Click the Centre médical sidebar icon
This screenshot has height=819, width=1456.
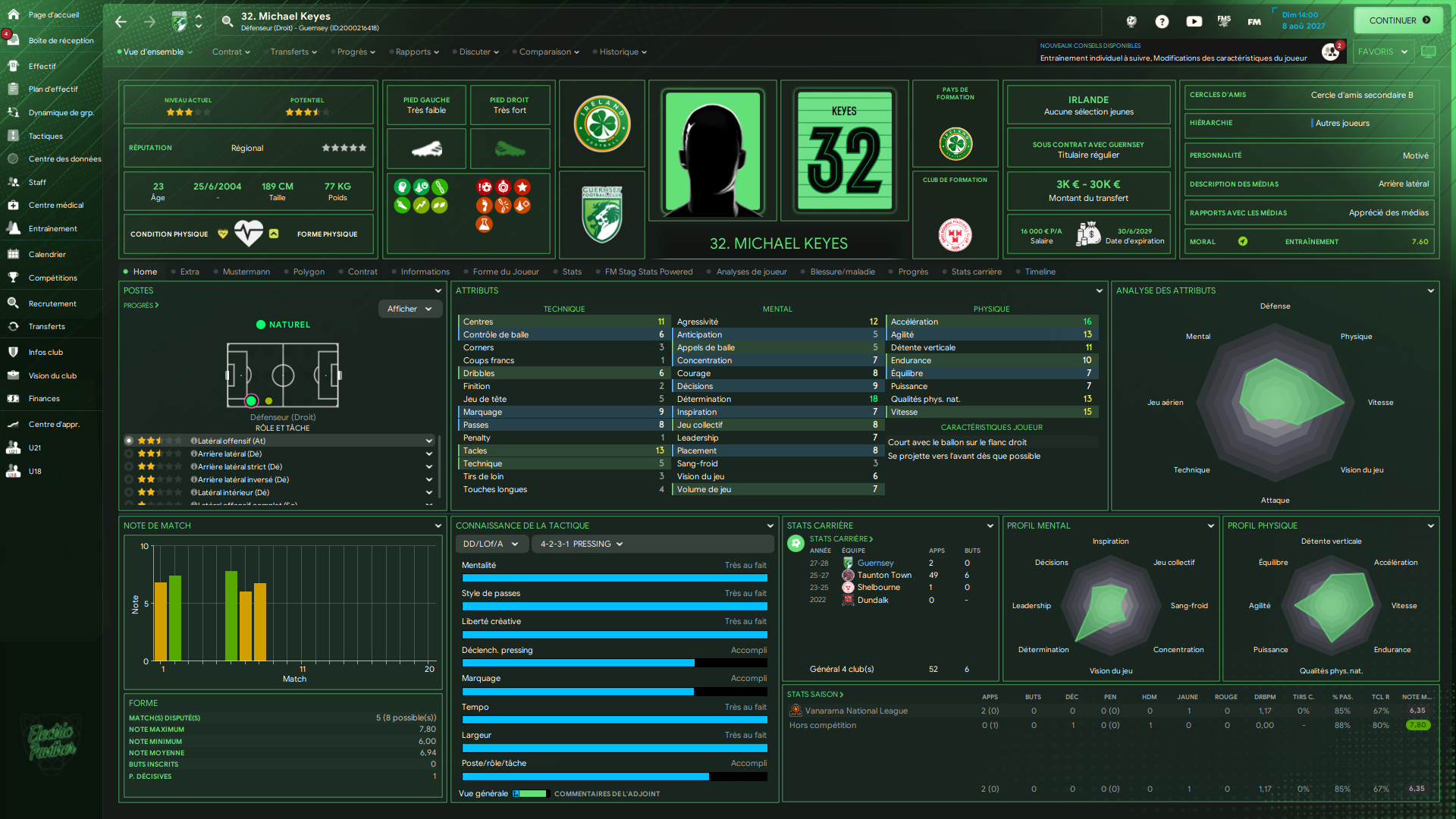13,205
